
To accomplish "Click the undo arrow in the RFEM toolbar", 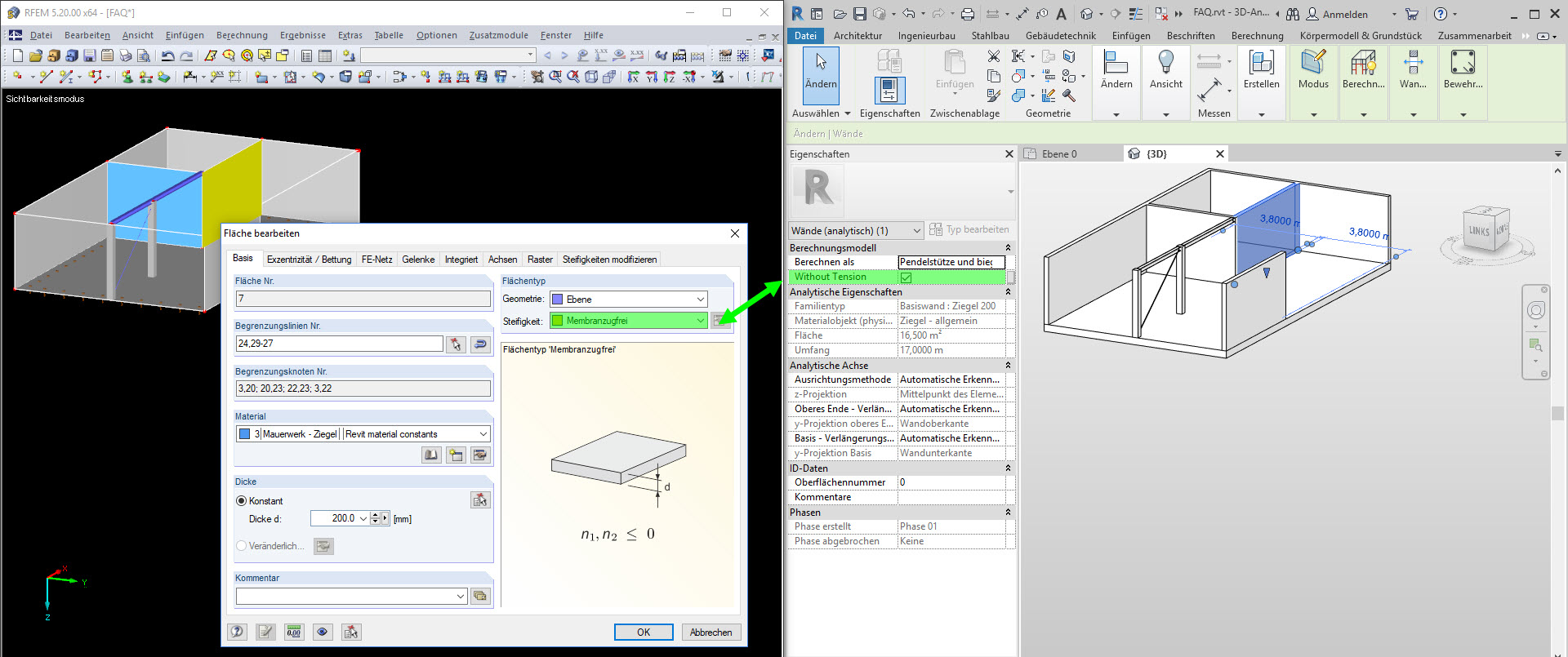I will 167,55.
